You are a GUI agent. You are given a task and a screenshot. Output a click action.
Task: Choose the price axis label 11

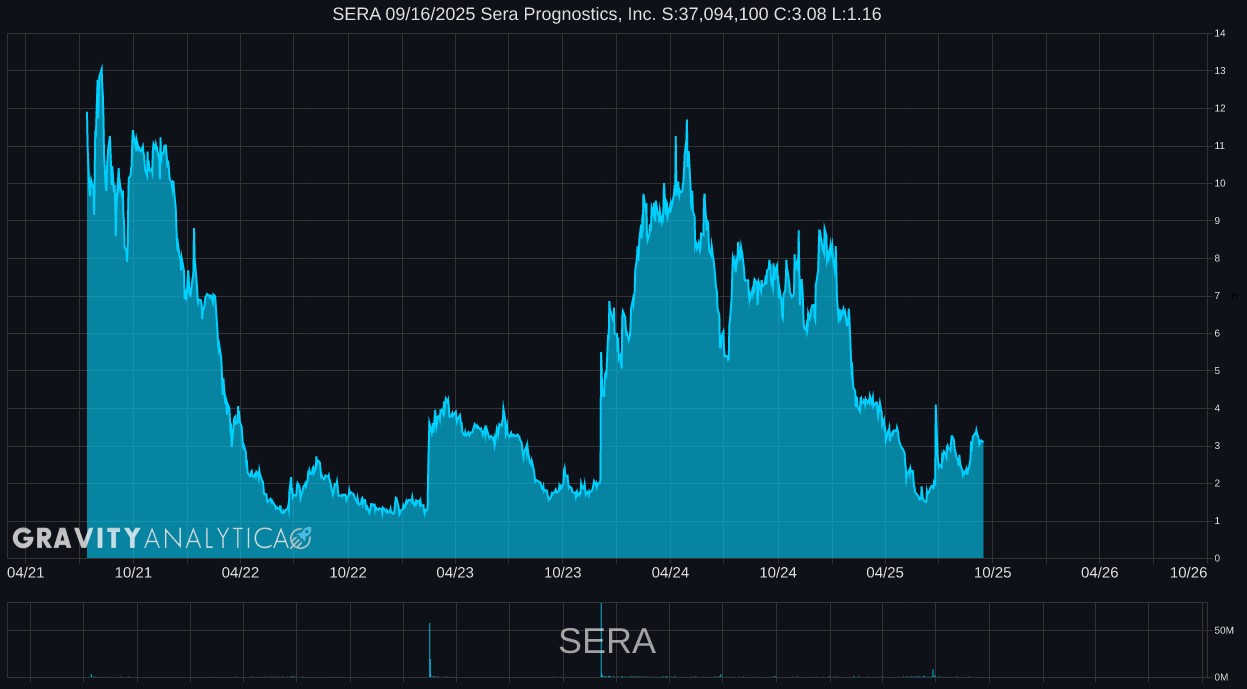pyautogui.click(x=1220, y=146)
